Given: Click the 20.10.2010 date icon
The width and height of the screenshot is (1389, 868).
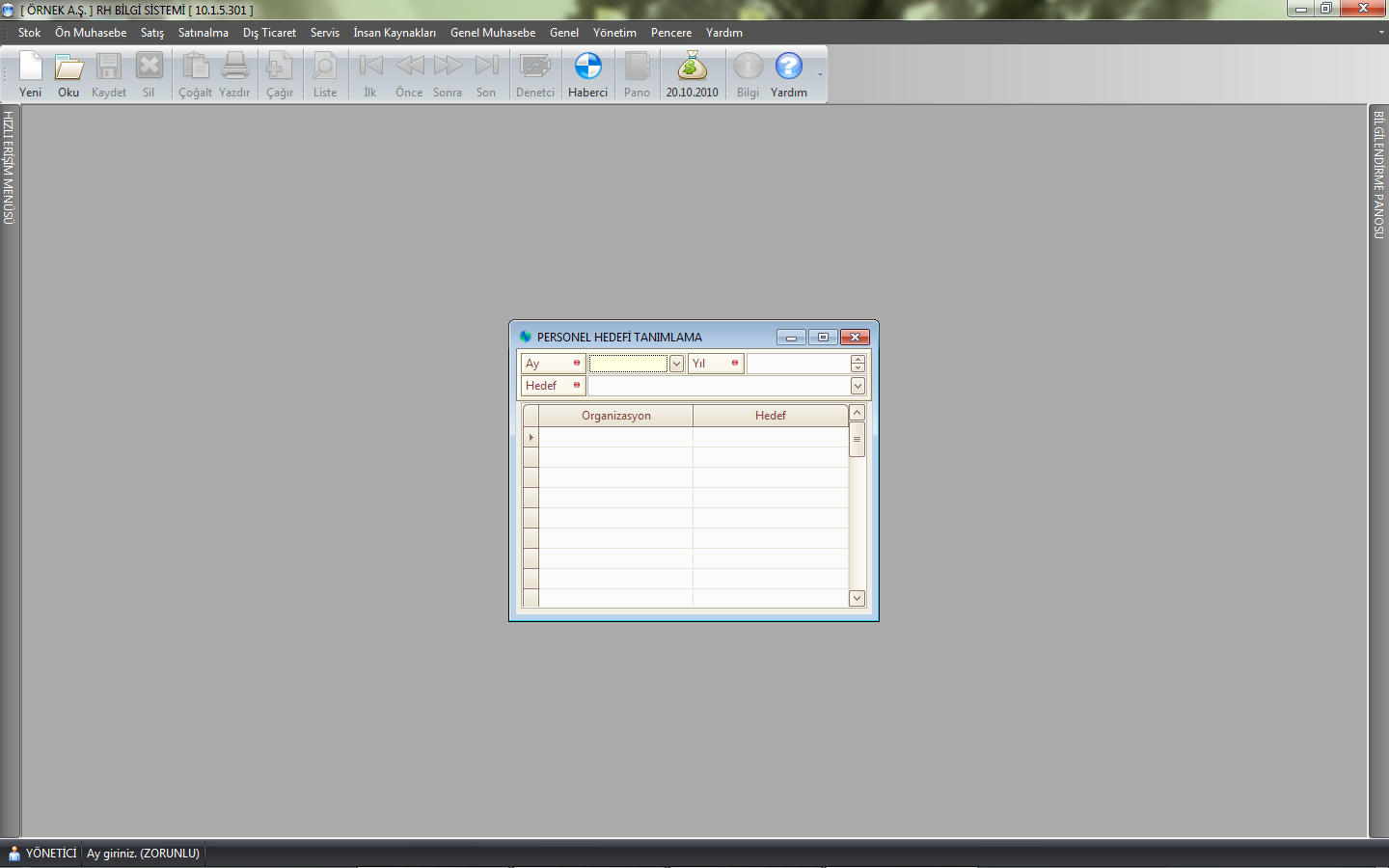Looking at the screenshot, I should 692,68.
